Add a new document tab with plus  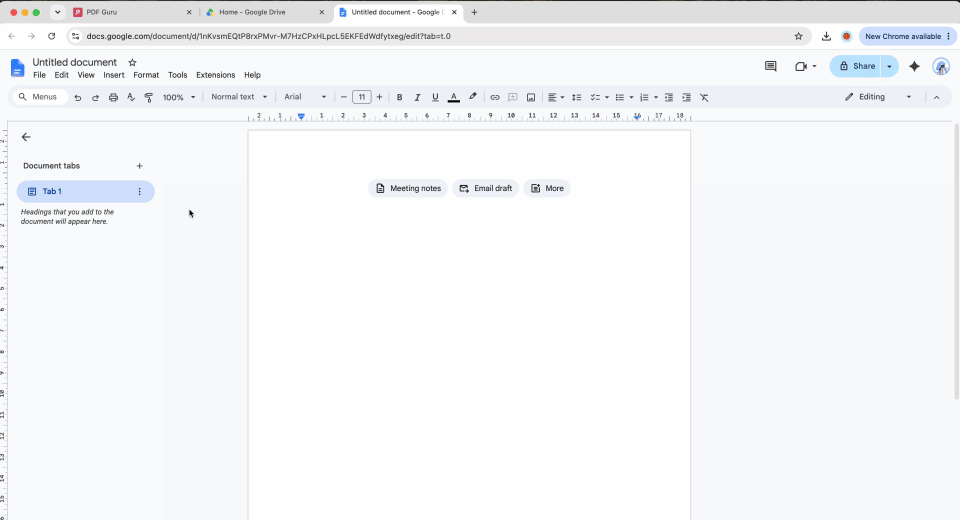(140, 166)
